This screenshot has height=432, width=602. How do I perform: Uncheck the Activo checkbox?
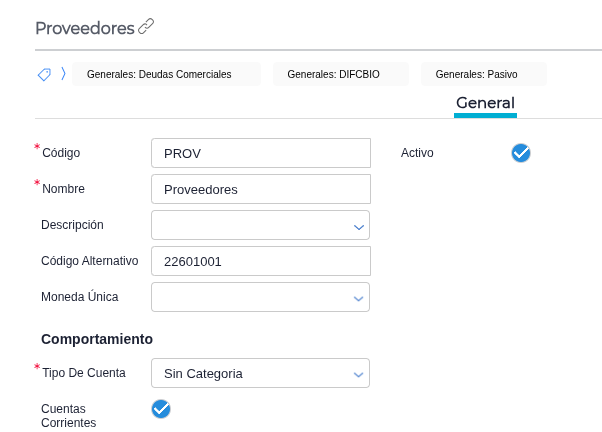click(x=521, y=153)
